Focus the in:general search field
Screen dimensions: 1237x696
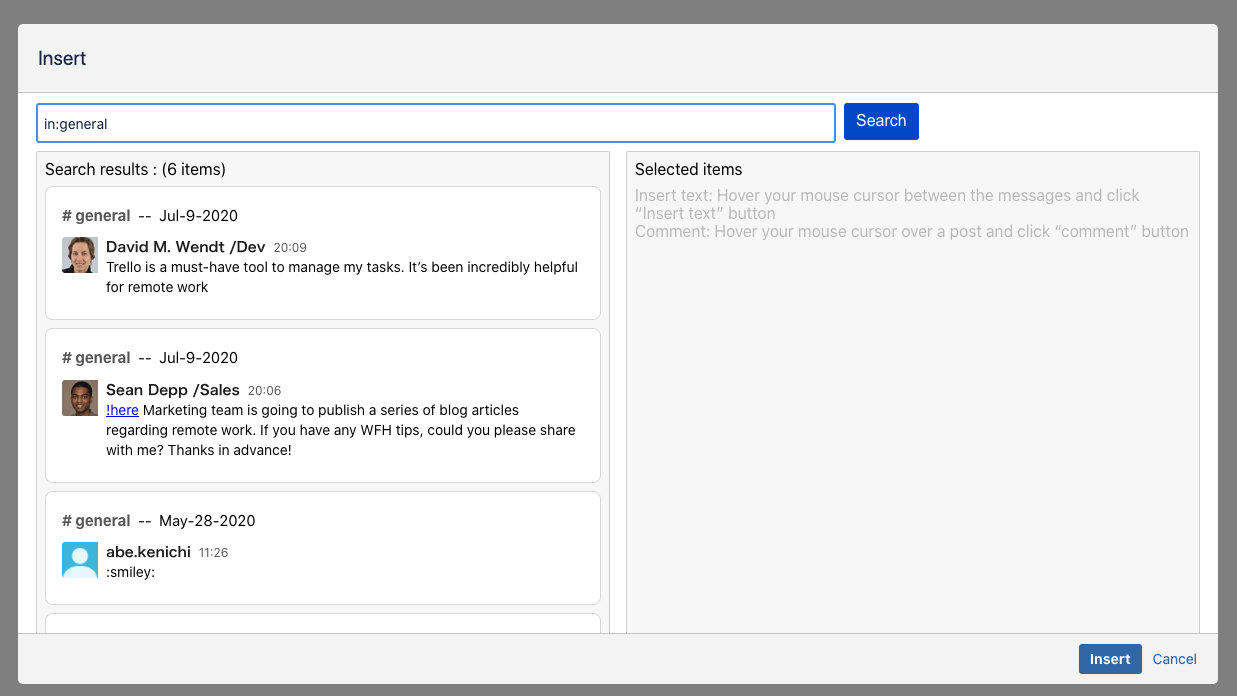(x=436, y=124)
